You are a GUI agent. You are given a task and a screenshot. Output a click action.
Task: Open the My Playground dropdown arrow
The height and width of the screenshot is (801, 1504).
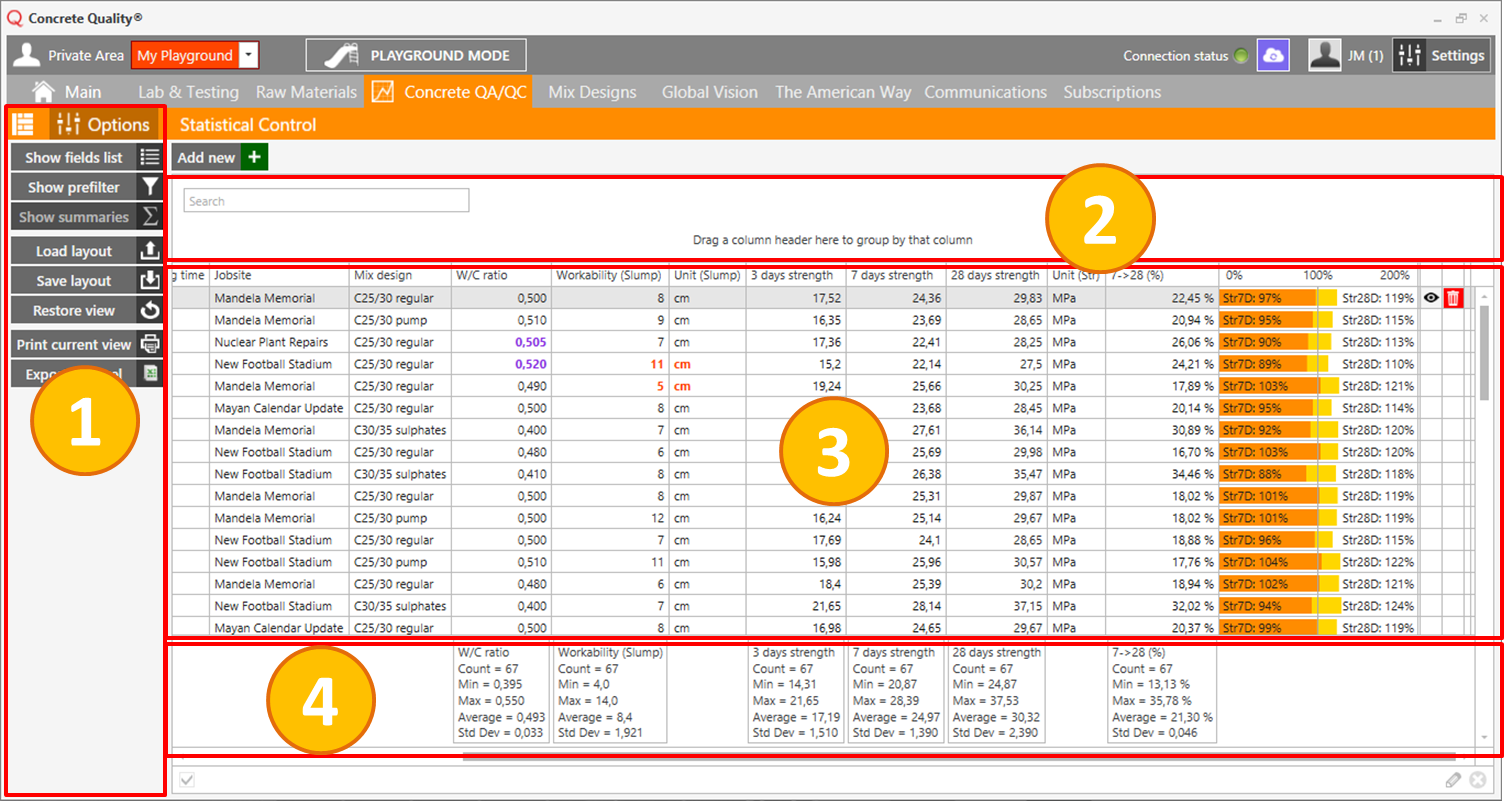pyautogui.click(x=250, y=56)
